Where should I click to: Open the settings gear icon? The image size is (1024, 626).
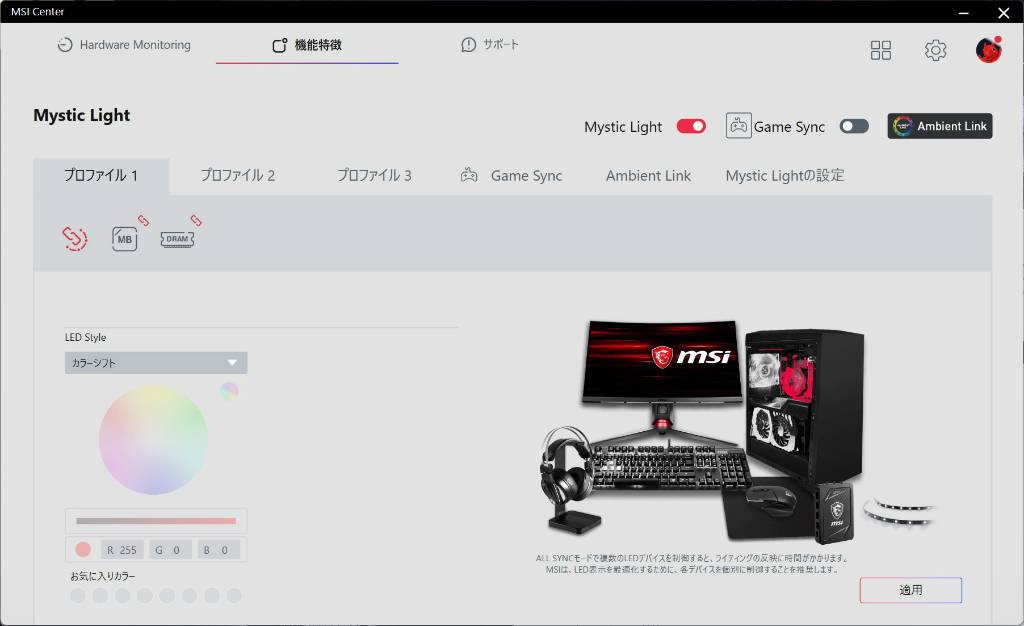[x=935, y=50]
